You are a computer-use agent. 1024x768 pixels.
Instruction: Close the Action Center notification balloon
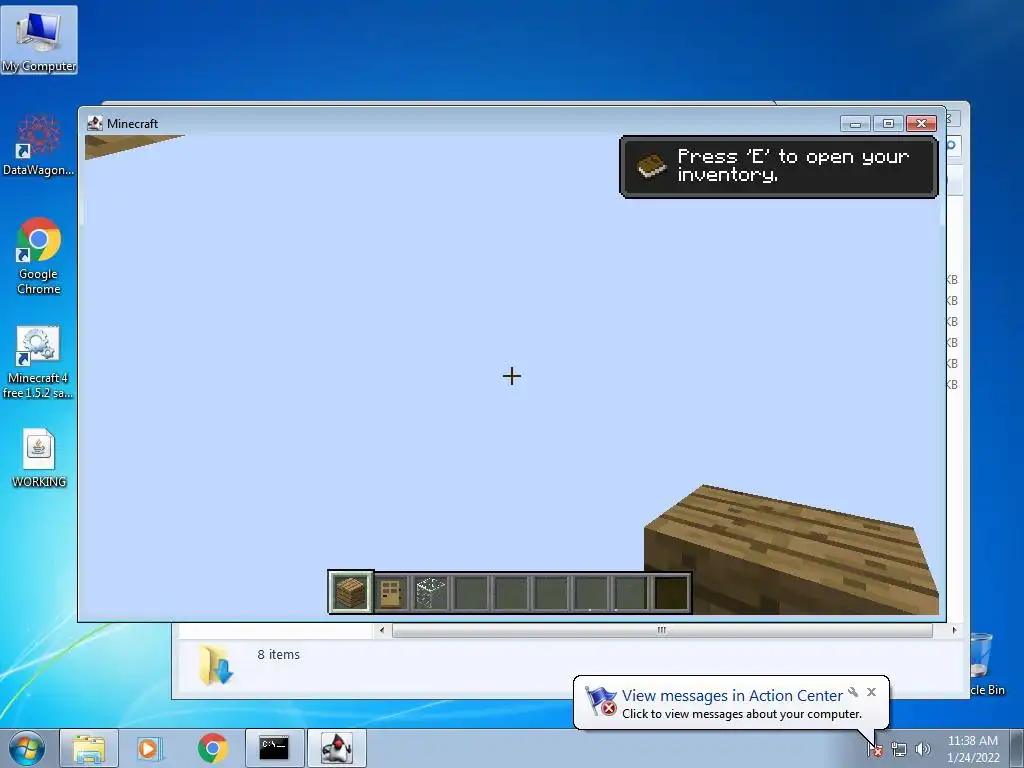tap(871, 692)
